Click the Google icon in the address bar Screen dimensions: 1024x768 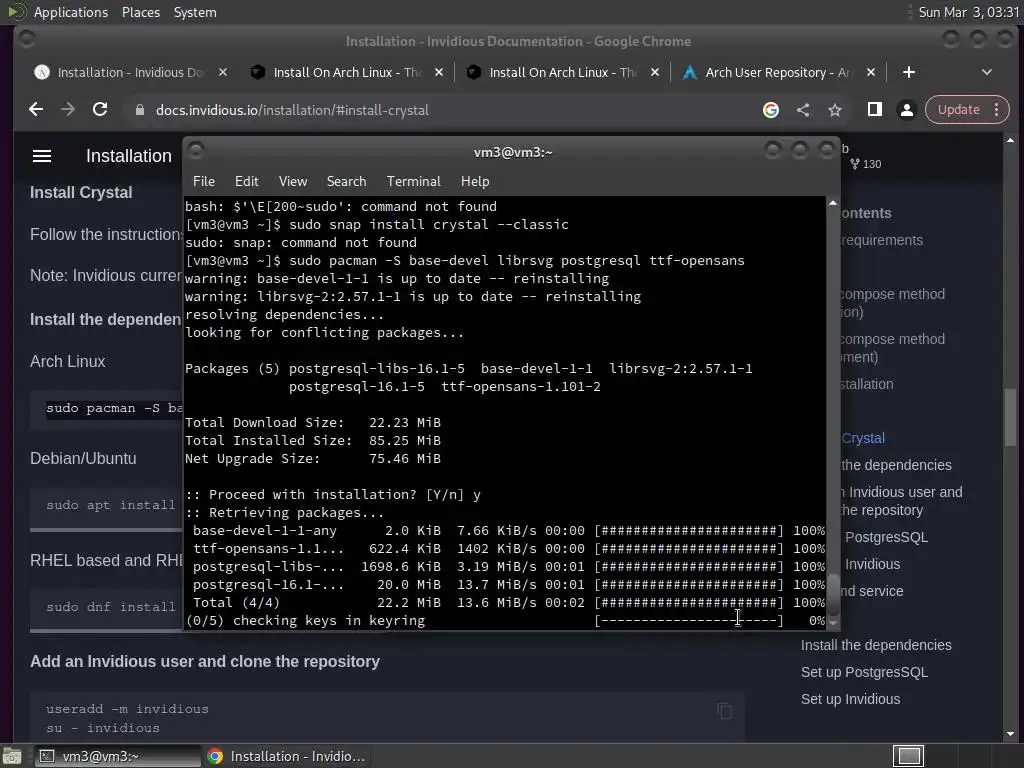click(771, 110)
